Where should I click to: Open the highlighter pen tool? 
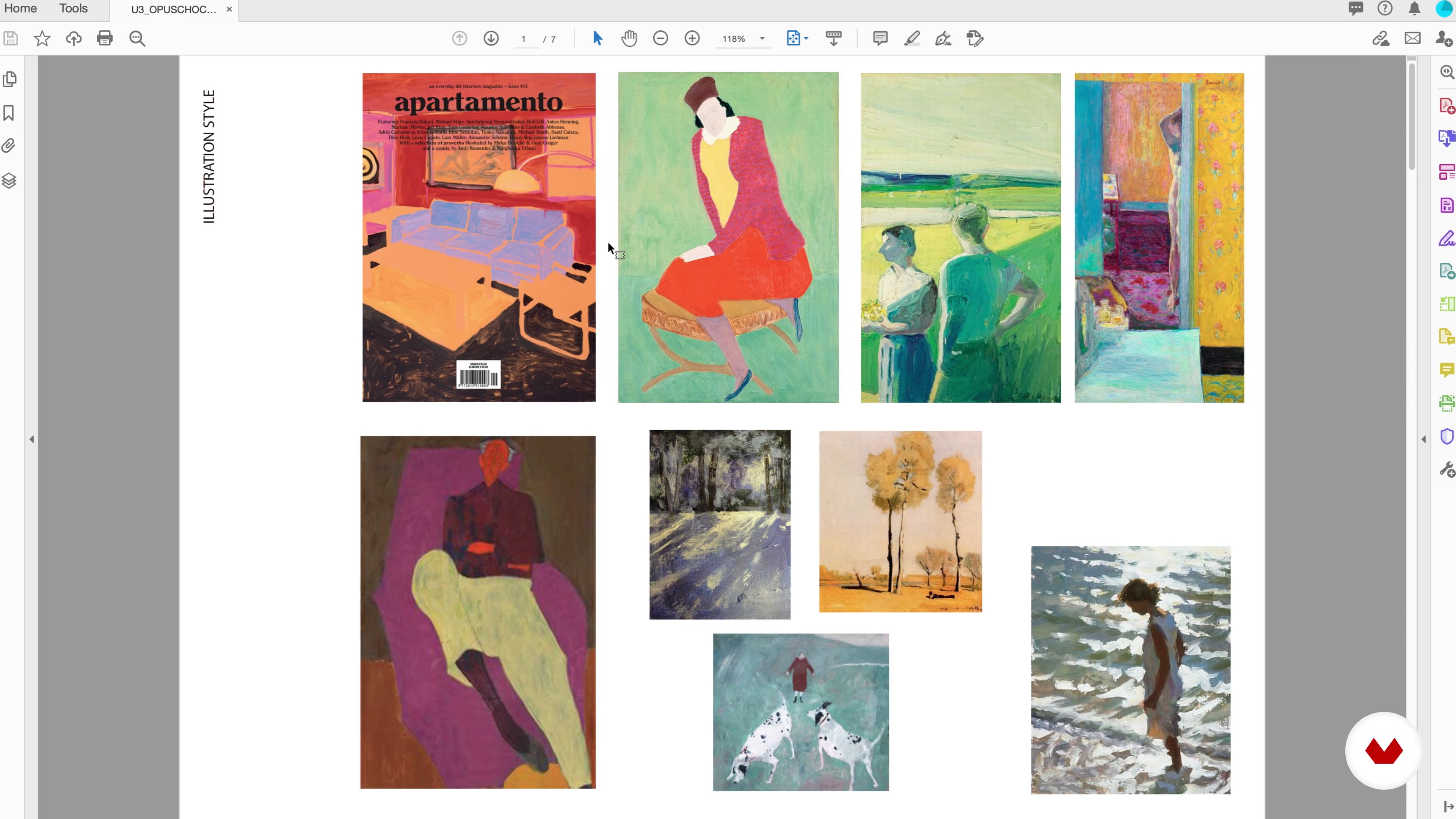[x=912, y=38]
